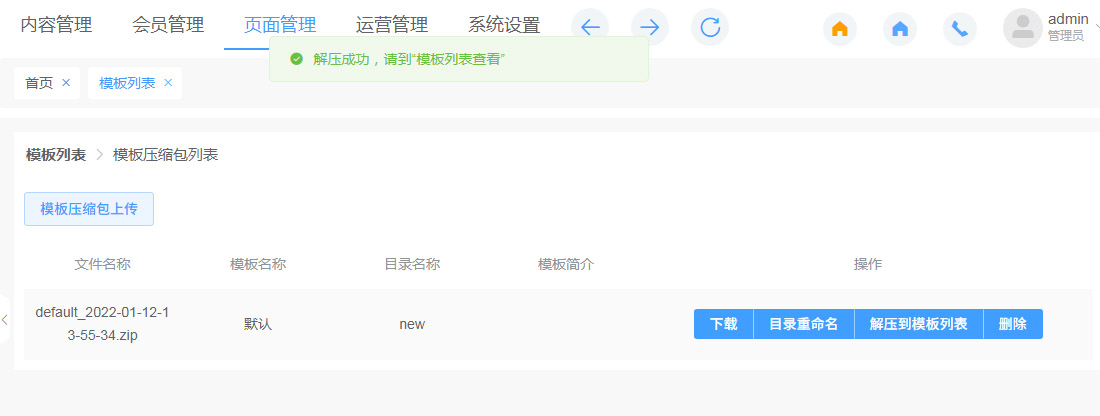
Task: Switch to the 首页 tab
Action: point(39,83)
